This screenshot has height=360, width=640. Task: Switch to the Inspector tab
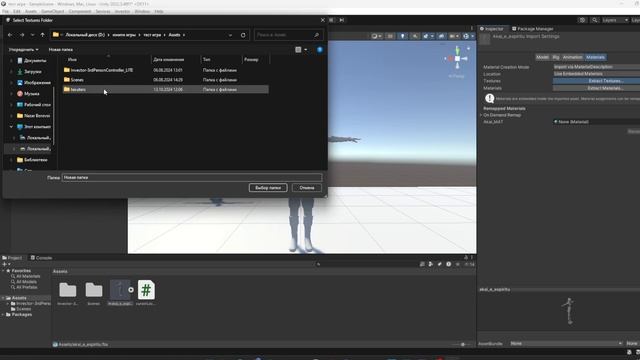click(492, 29)
